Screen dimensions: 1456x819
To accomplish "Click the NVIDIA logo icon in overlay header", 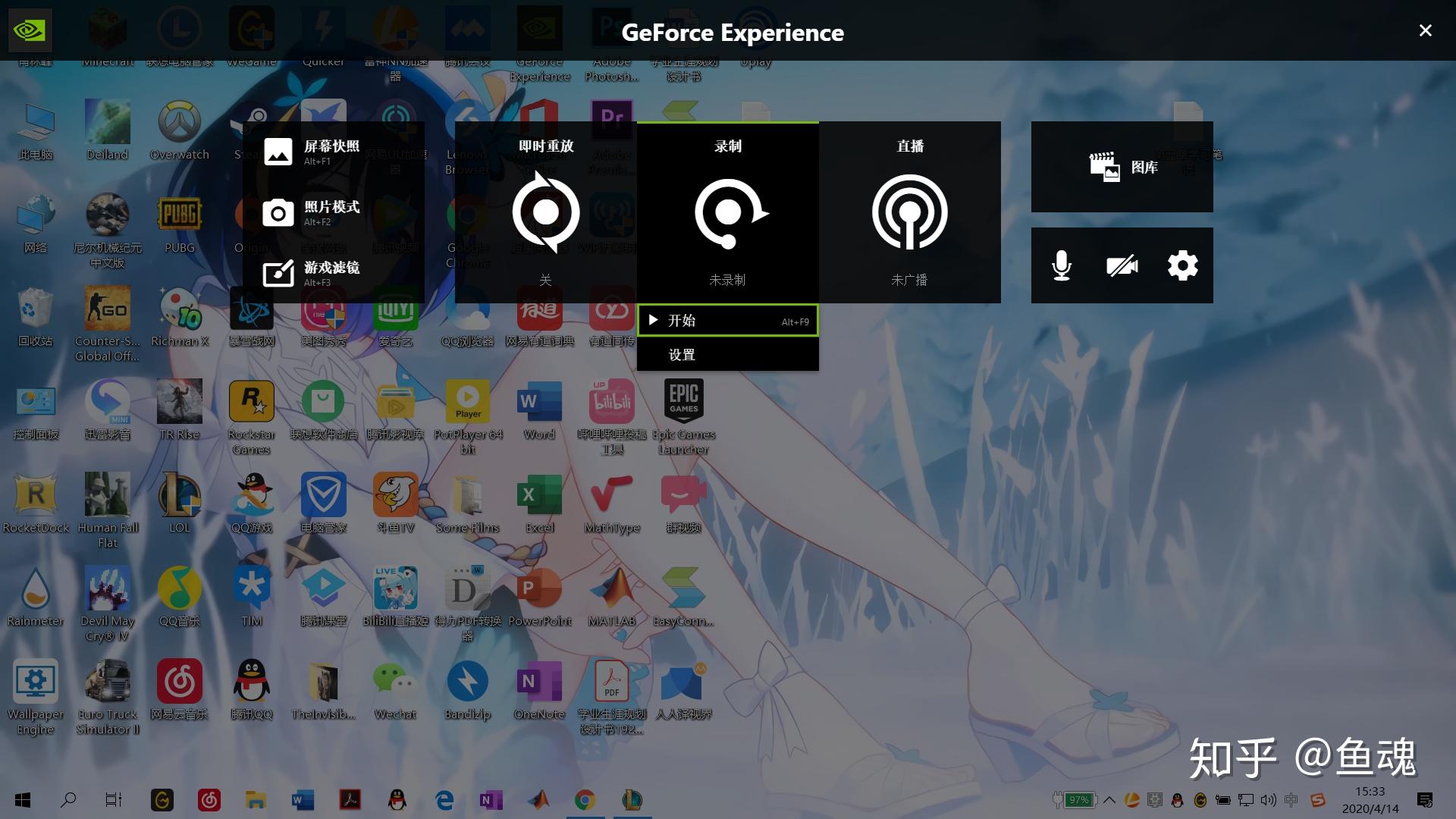I will pos(30,30).
